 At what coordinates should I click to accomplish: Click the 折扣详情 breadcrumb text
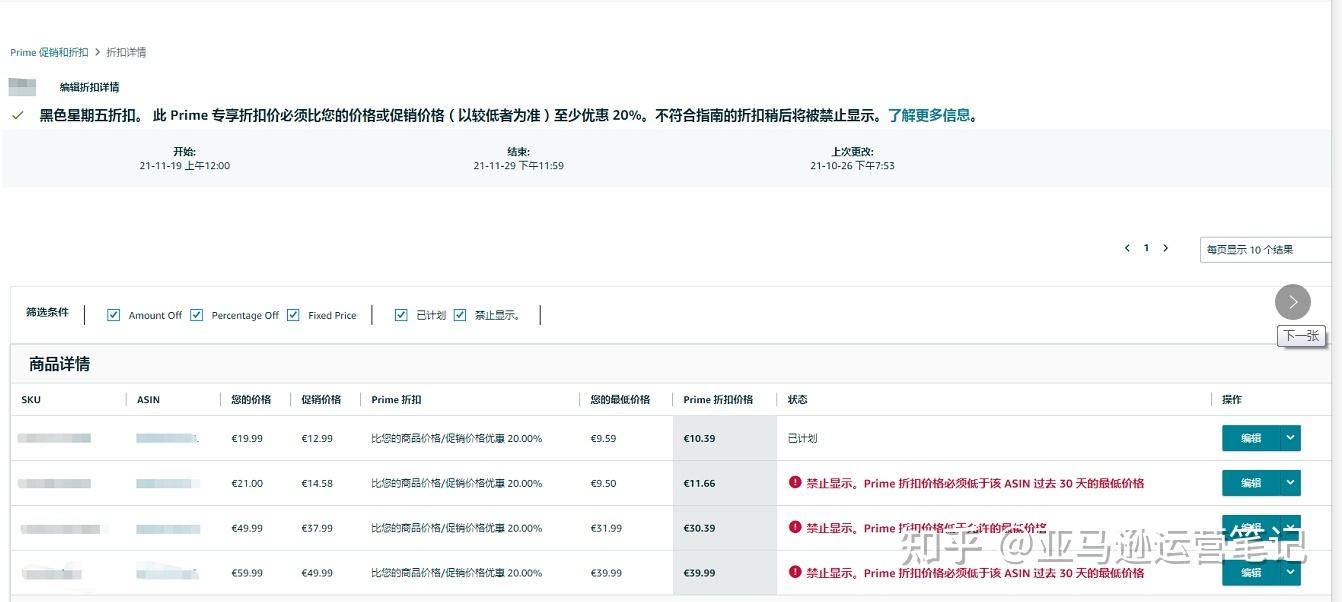pos(126,52)
